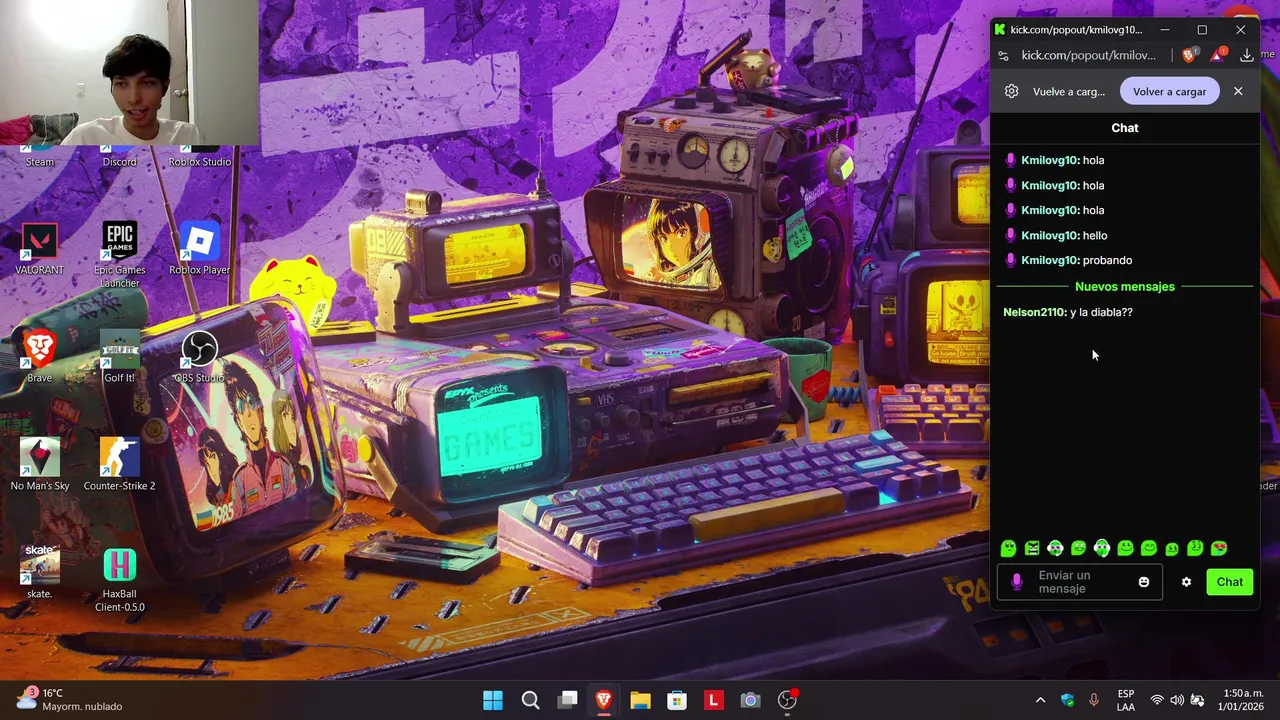Switch to Brave on the taskbar
Screen dimensions: 1280x720
click(x=604, y=700)
